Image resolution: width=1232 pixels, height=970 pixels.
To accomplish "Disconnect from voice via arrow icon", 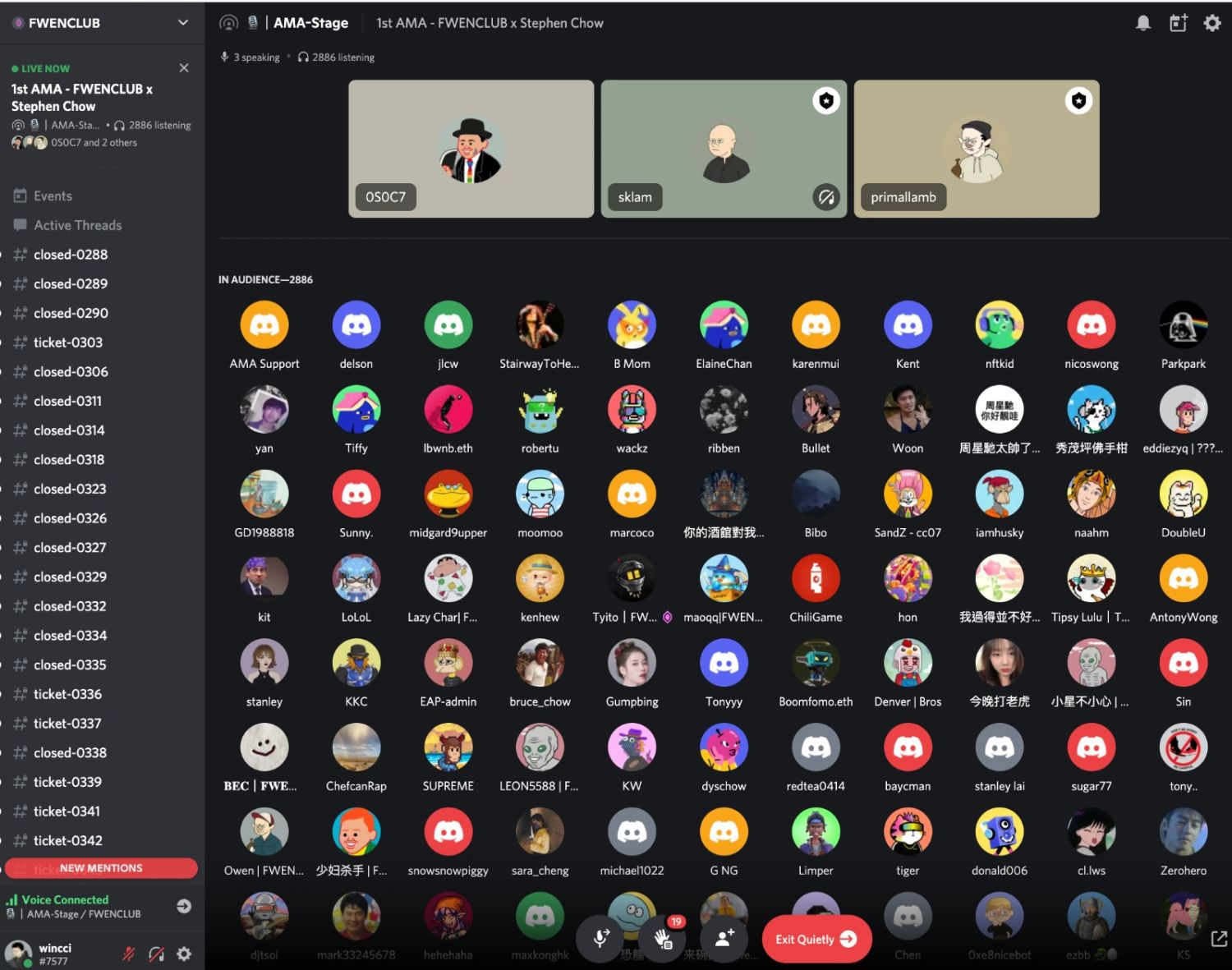I will 184,906.
